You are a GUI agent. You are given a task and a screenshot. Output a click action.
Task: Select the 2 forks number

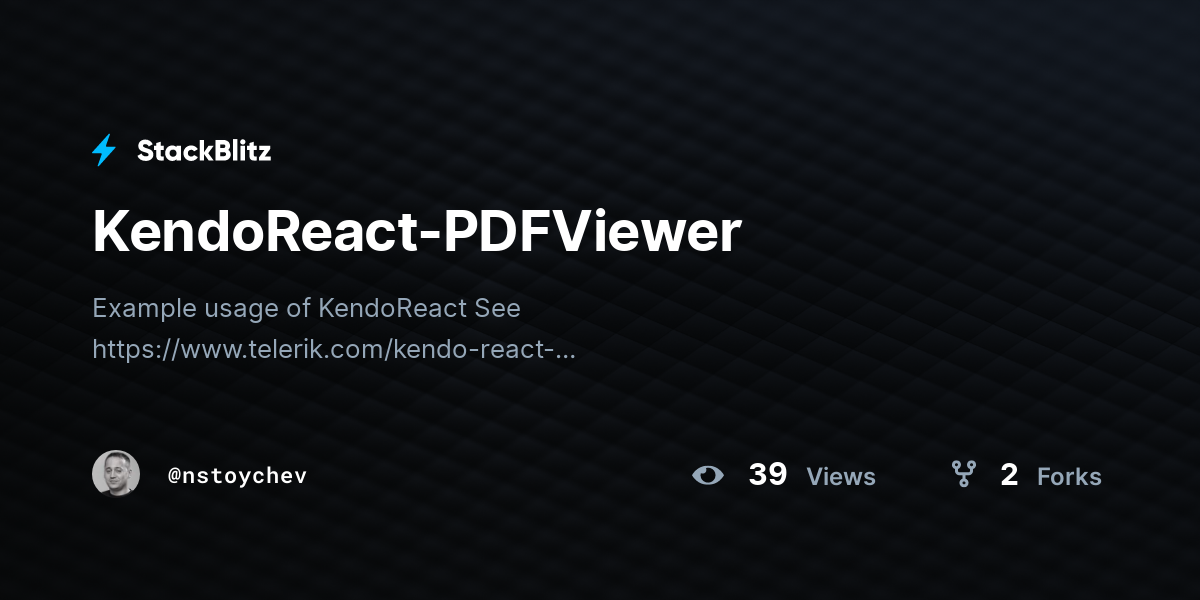pos(1009,475)
